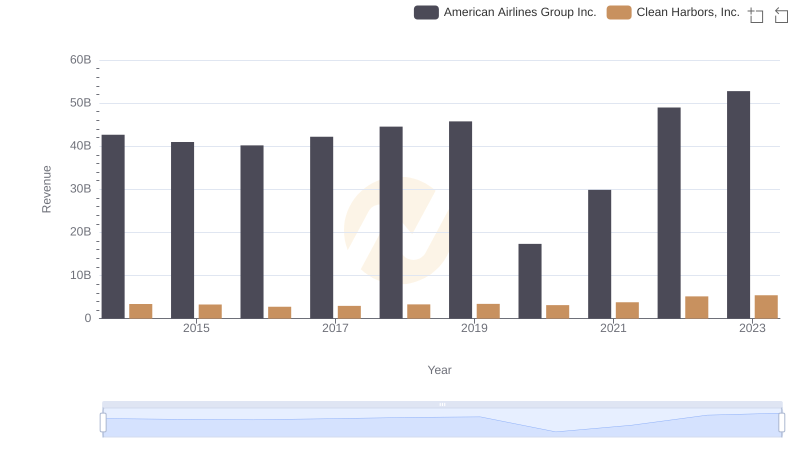
Task: Click the 2016 Clean Harbors bar
Action: click(280, 313)
